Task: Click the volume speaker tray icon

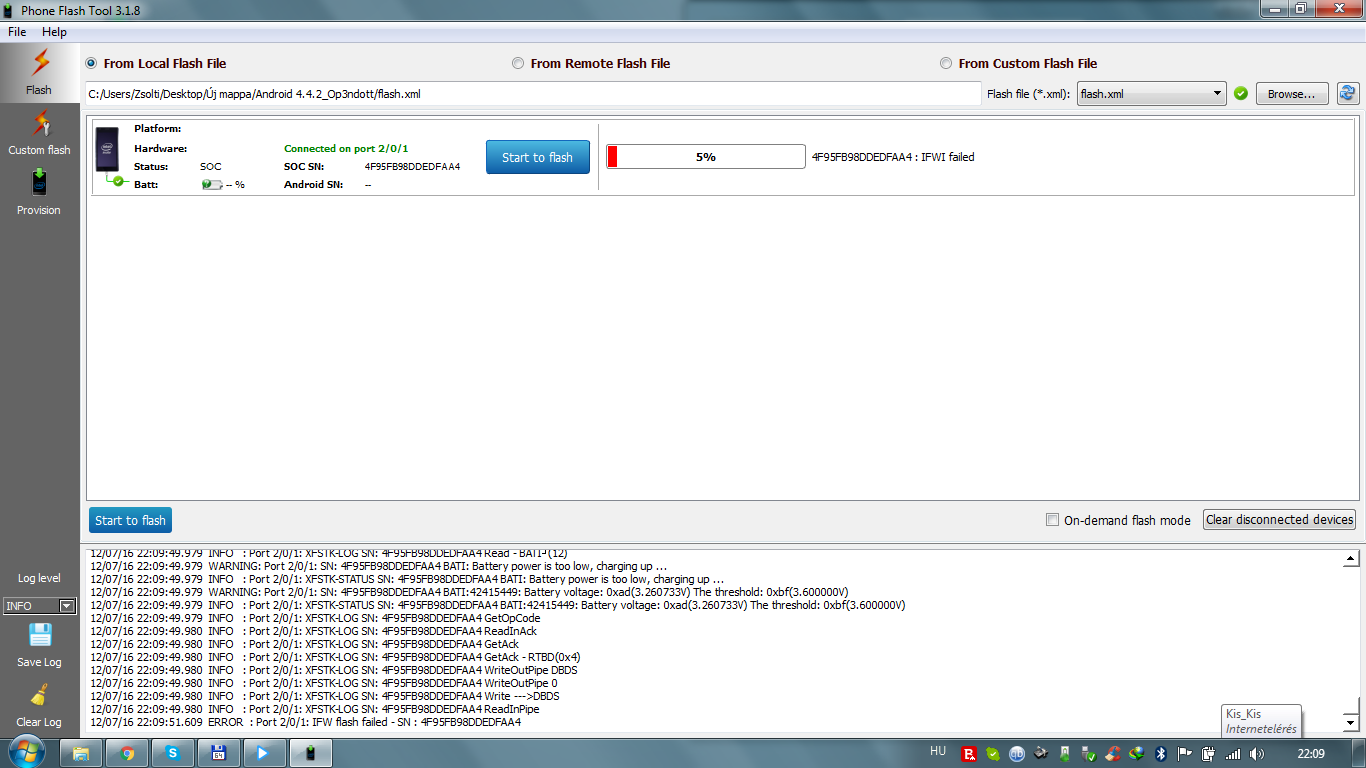Action: pyautogui.click(x=1257, y=753)
